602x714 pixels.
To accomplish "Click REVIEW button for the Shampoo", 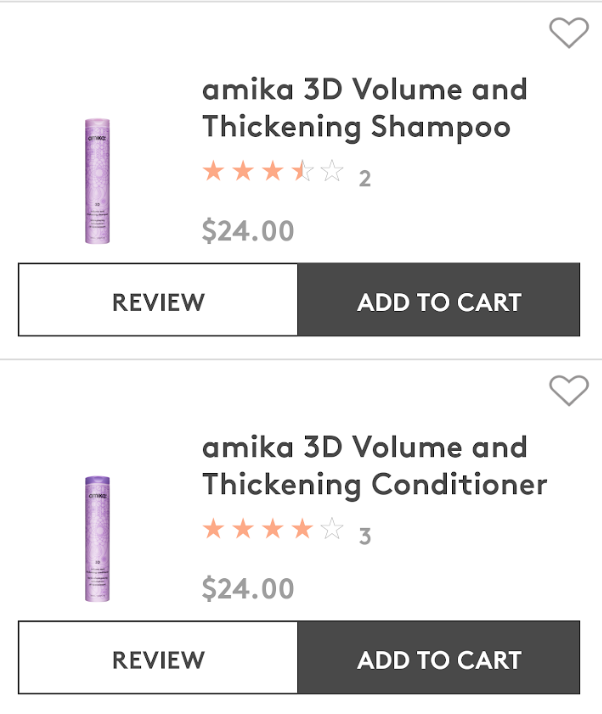I will pos(158,300).
